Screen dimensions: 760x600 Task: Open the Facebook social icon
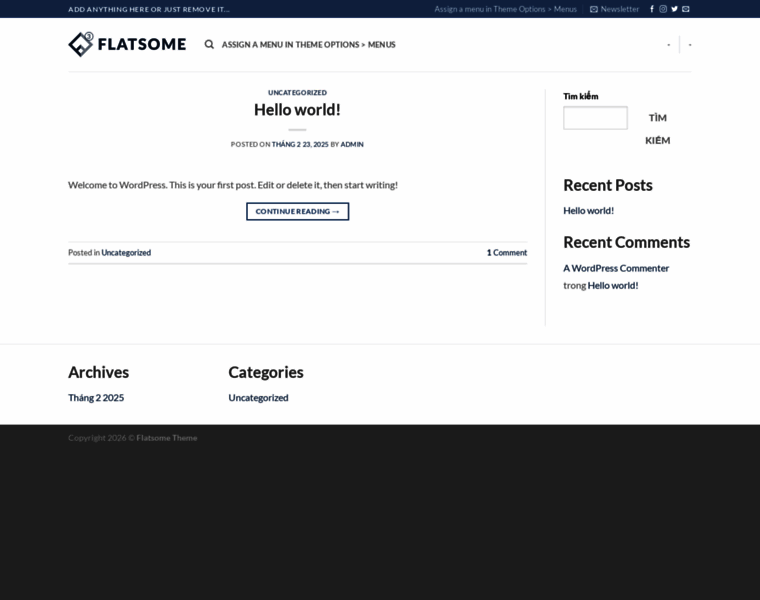[x=652, y=9]
